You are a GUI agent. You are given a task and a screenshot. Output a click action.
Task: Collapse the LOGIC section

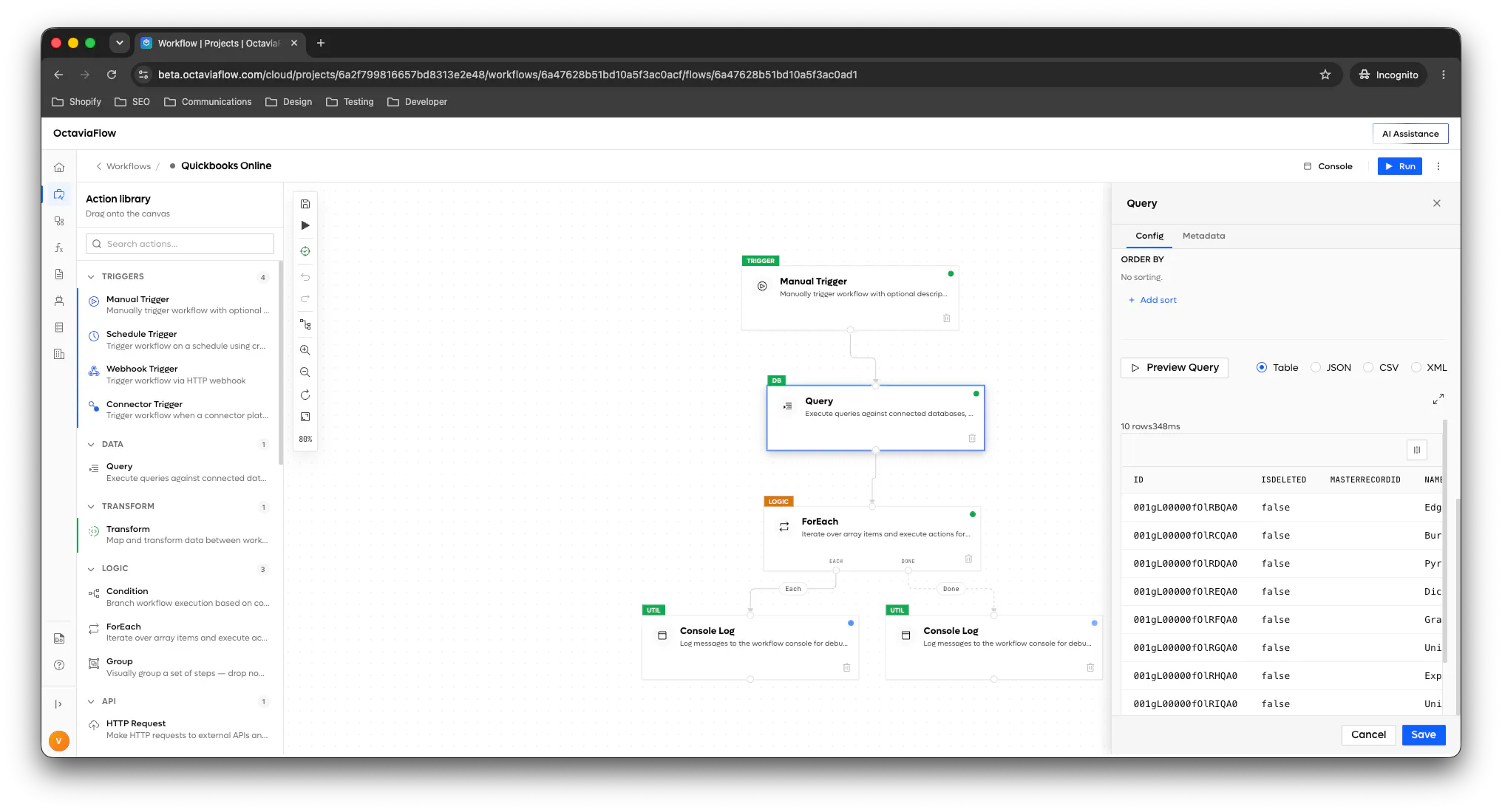coord(91,569)
